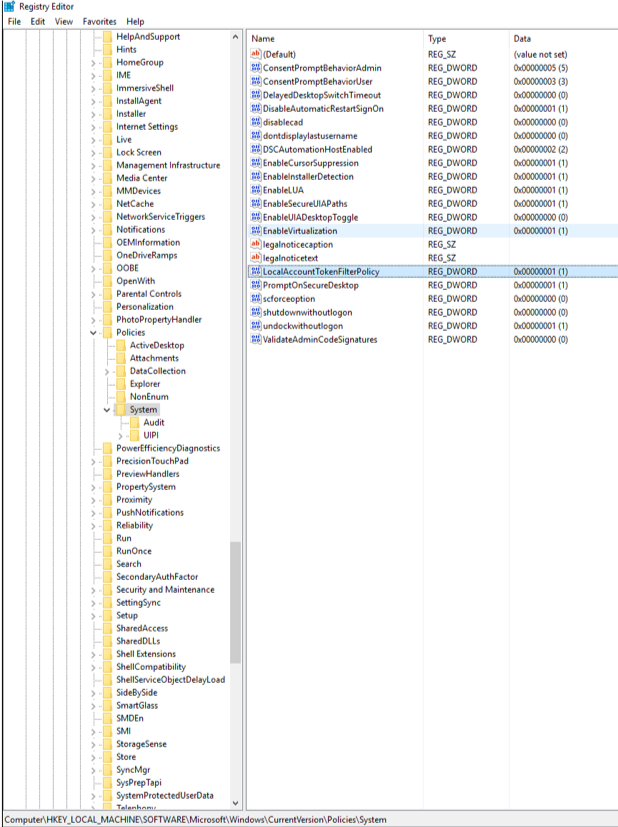This screenshot has height=827, width=618.
Task: Select the EnableSecureUIAPaths value
Action: pyautogui.click(x=305, y=204)
